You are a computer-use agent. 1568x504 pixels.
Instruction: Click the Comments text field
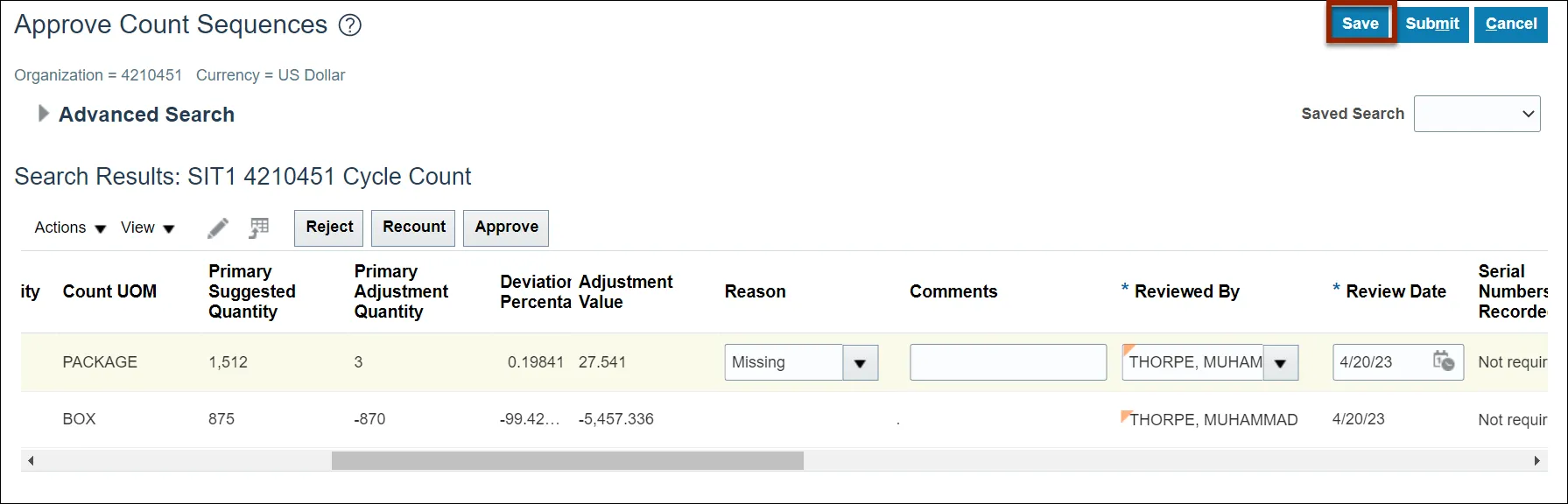1008,362
